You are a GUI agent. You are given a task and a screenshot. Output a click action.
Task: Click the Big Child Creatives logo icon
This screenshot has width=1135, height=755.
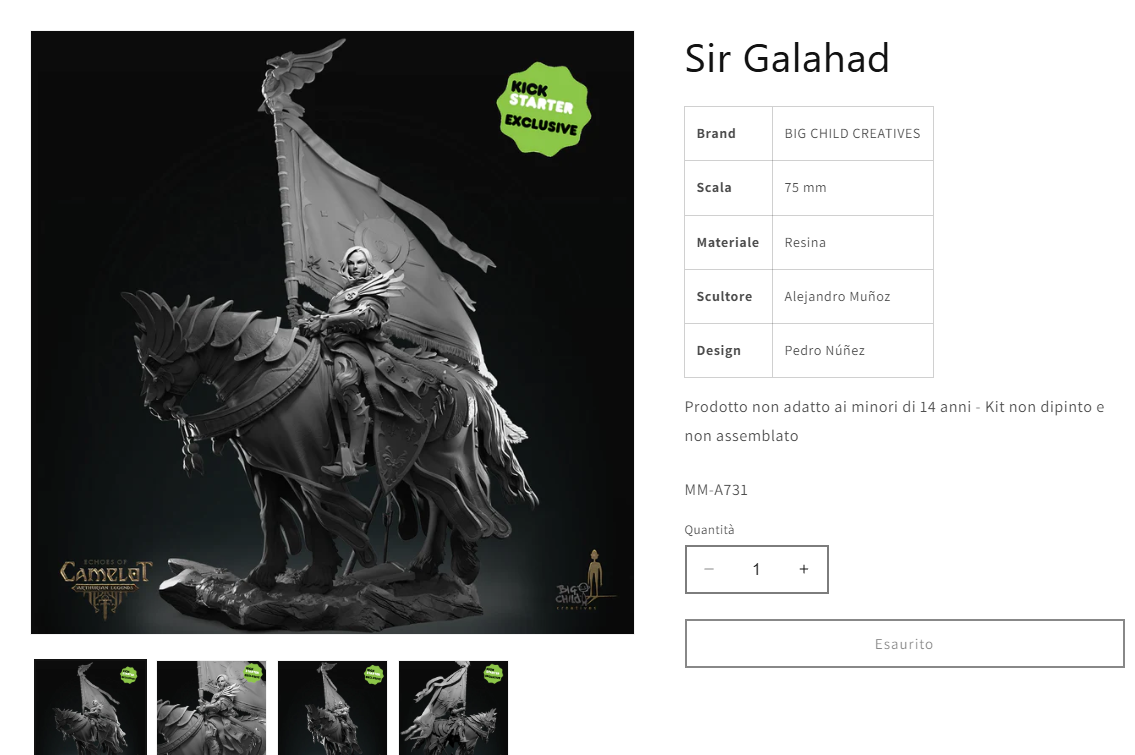click(x=585, y=580)
